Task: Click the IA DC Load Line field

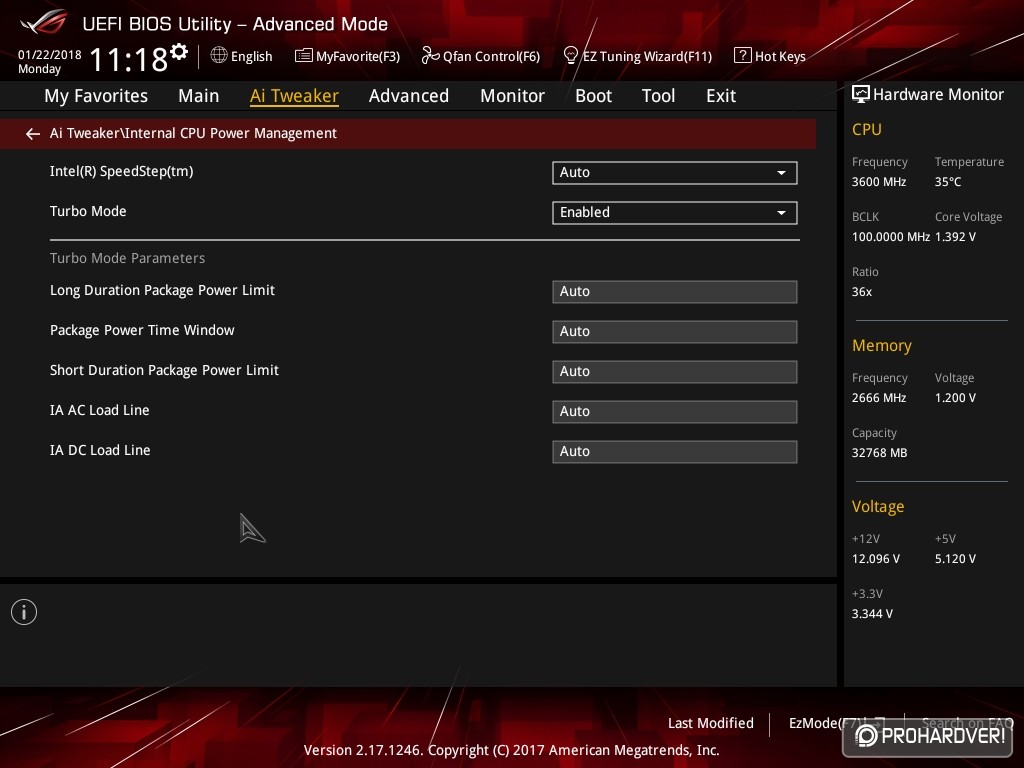Action: coord(675,451)
